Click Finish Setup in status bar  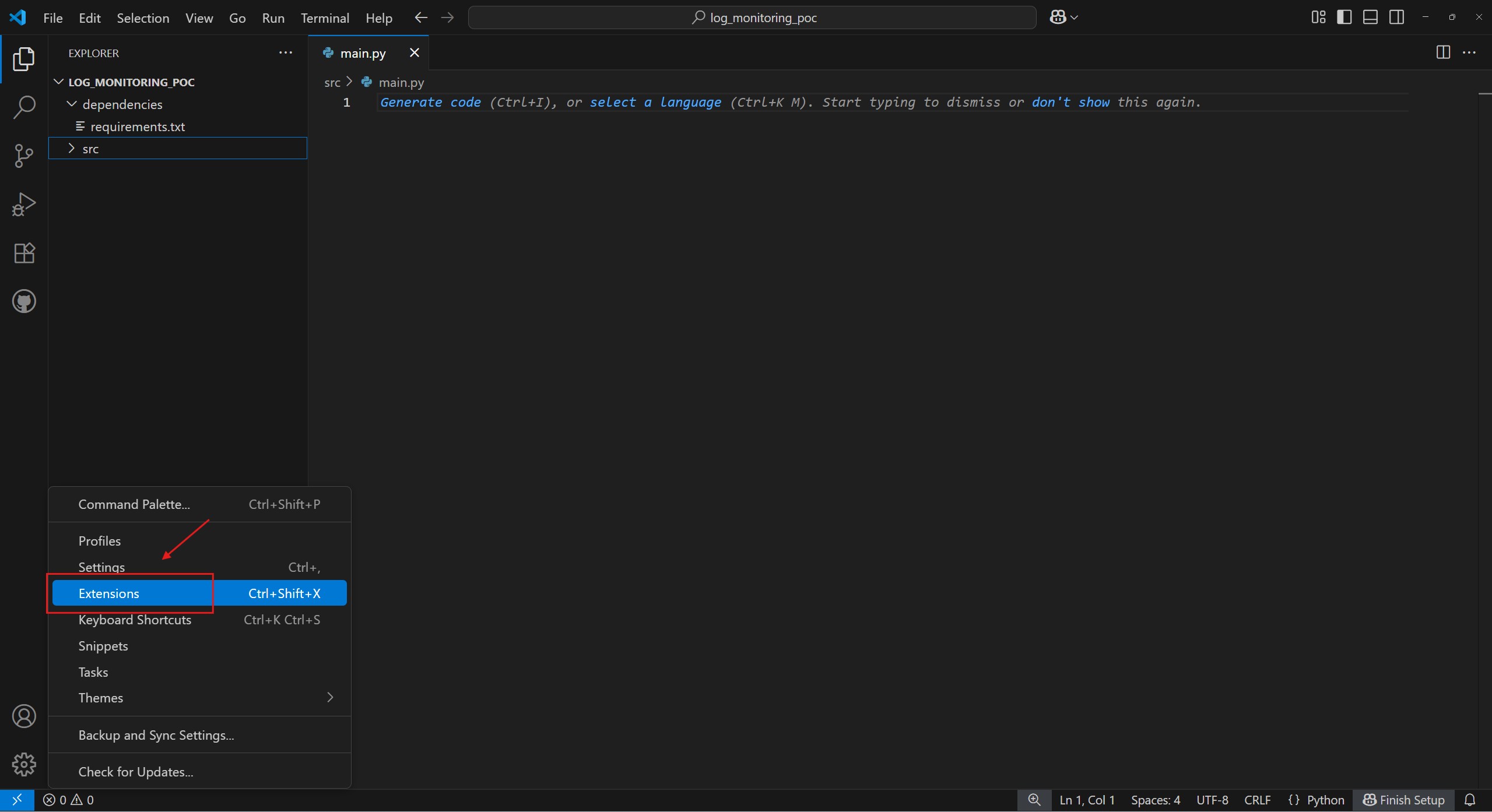coord(1404,800)
